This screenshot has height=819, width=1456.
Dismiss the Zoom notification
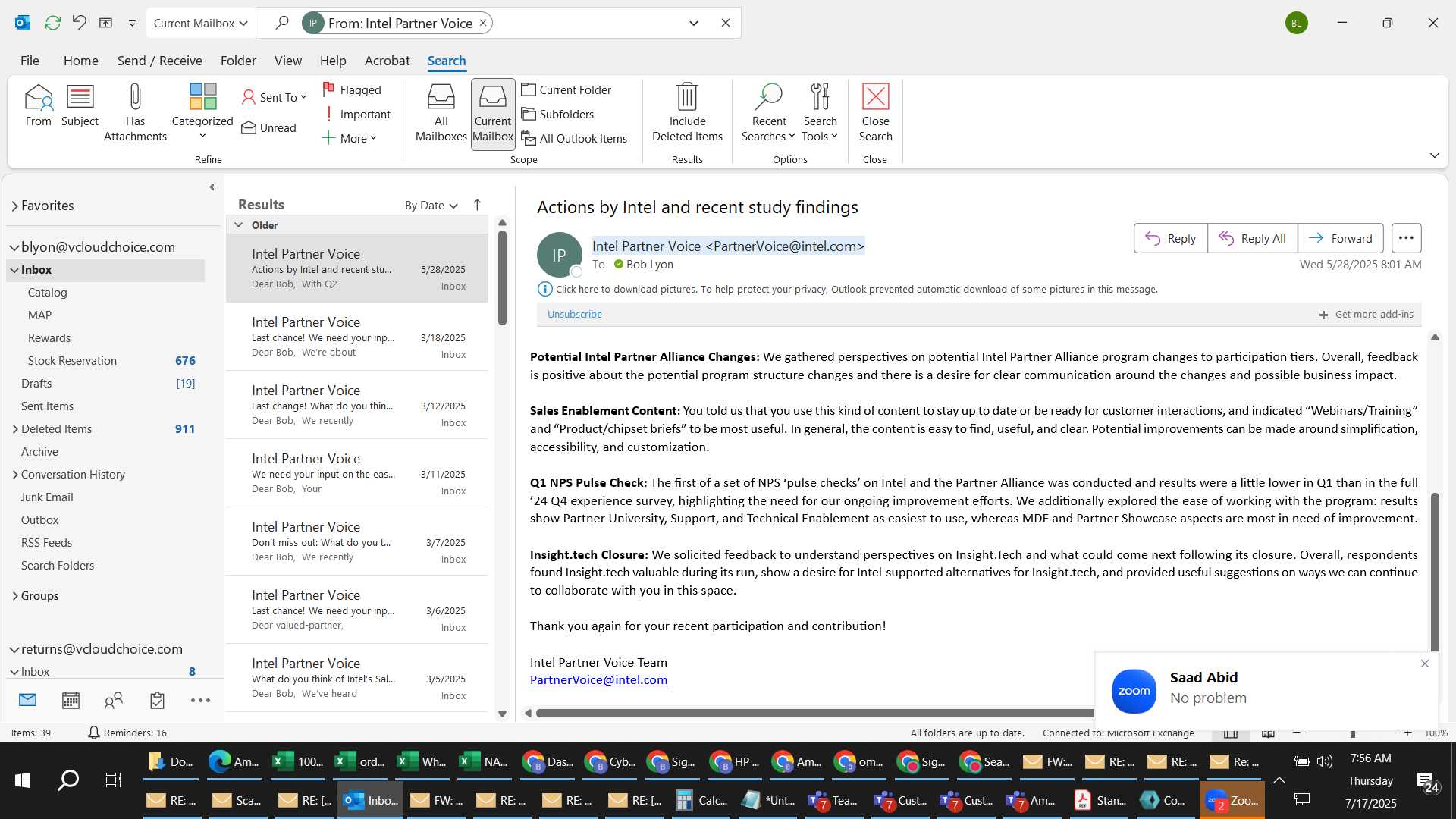click(x=1424, y=664)
